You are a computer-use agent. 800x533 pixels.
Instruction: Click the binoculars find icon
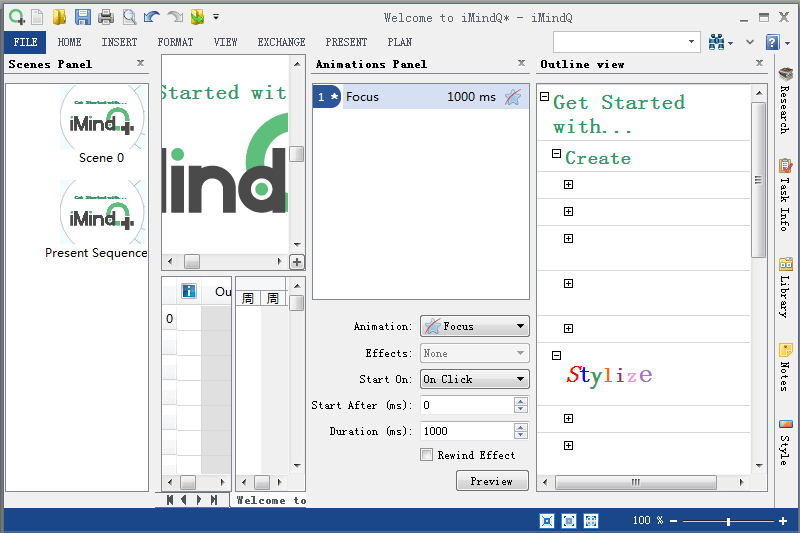coord(717,42)
